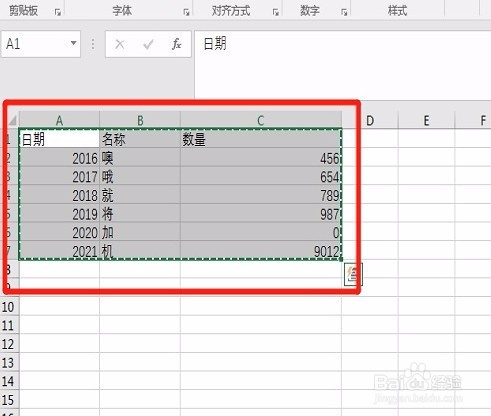
Task: Click the 对齐方式 group label
Action: (x=231, y=11)
